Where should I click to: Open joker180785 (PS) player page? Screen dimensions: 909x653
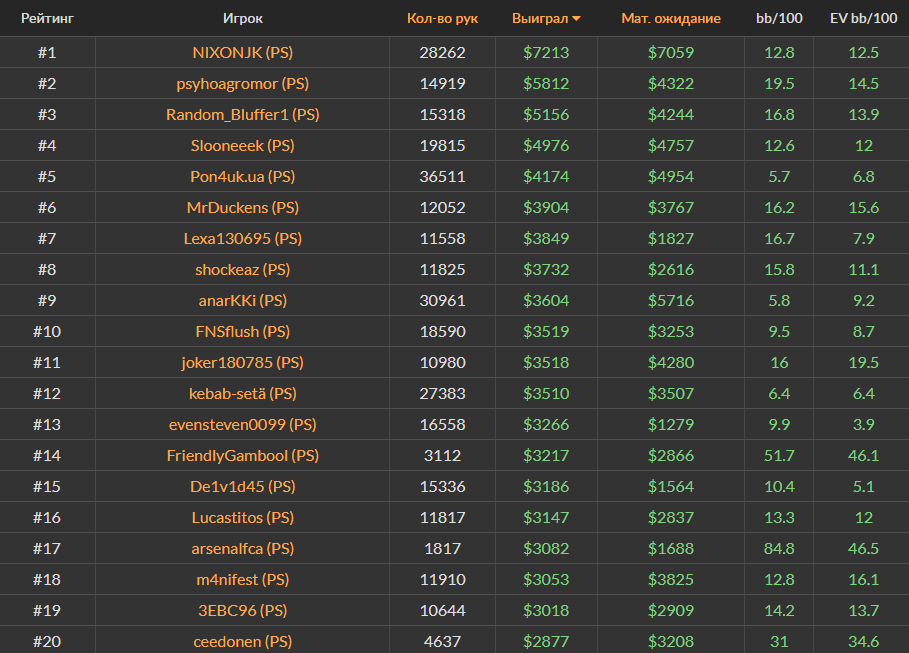click(243, 362)
